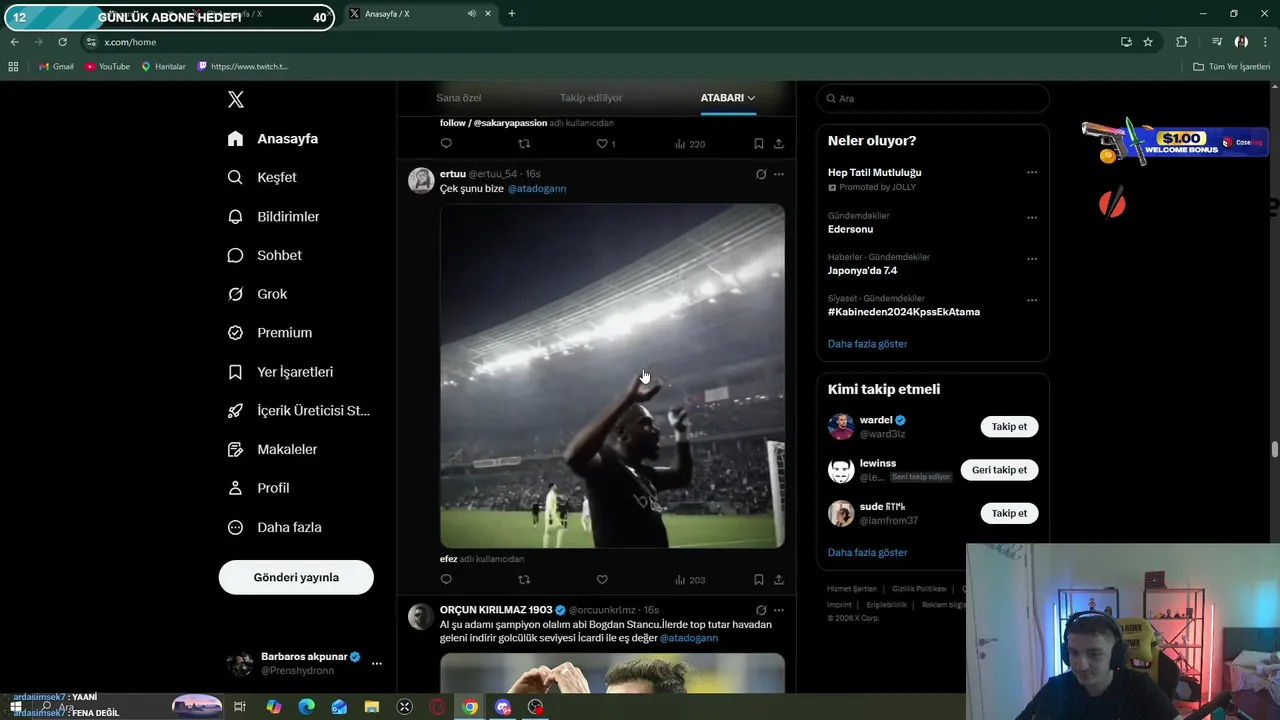Image resolution: width=1280 pixels, height=720 pixels.
Task: Reply to the sakaryapassion post
Action: point(446,144)
